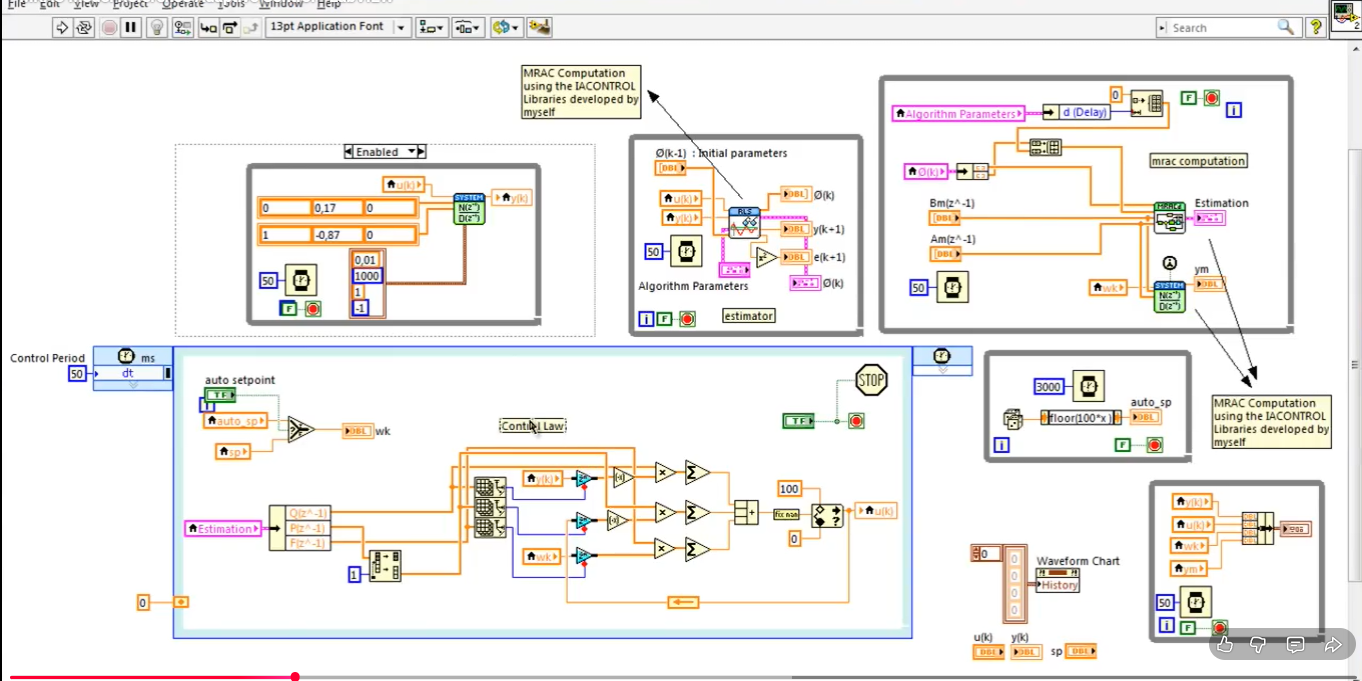The image size is (1362, 681).
Task: Open the Operate menu
Action: tap(183, 4)
